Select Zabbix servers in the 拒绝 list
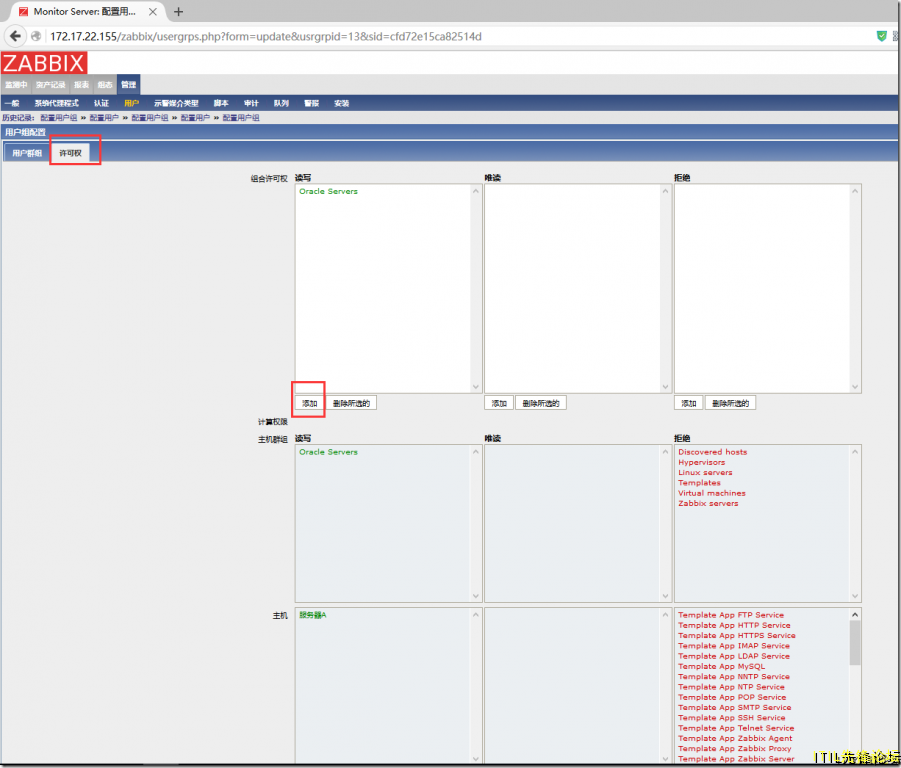The width and height of the screenshot is (901, 768). pyautogui.click(x=708, y=504)
